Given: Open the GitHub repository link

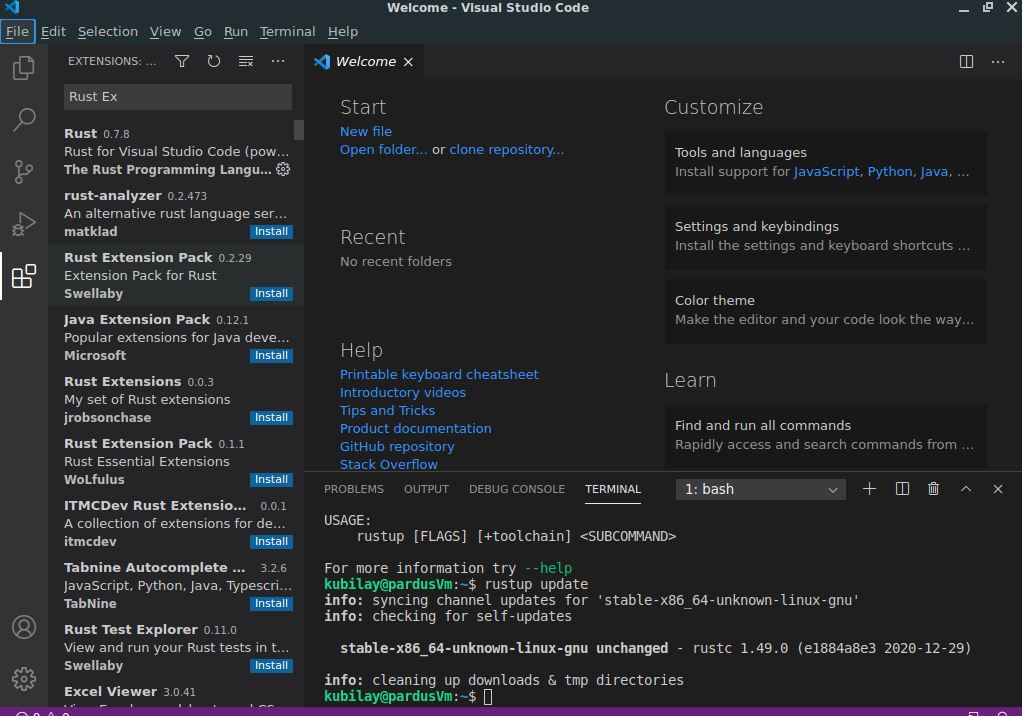Looking at the screenshot, I should (397, 447).
